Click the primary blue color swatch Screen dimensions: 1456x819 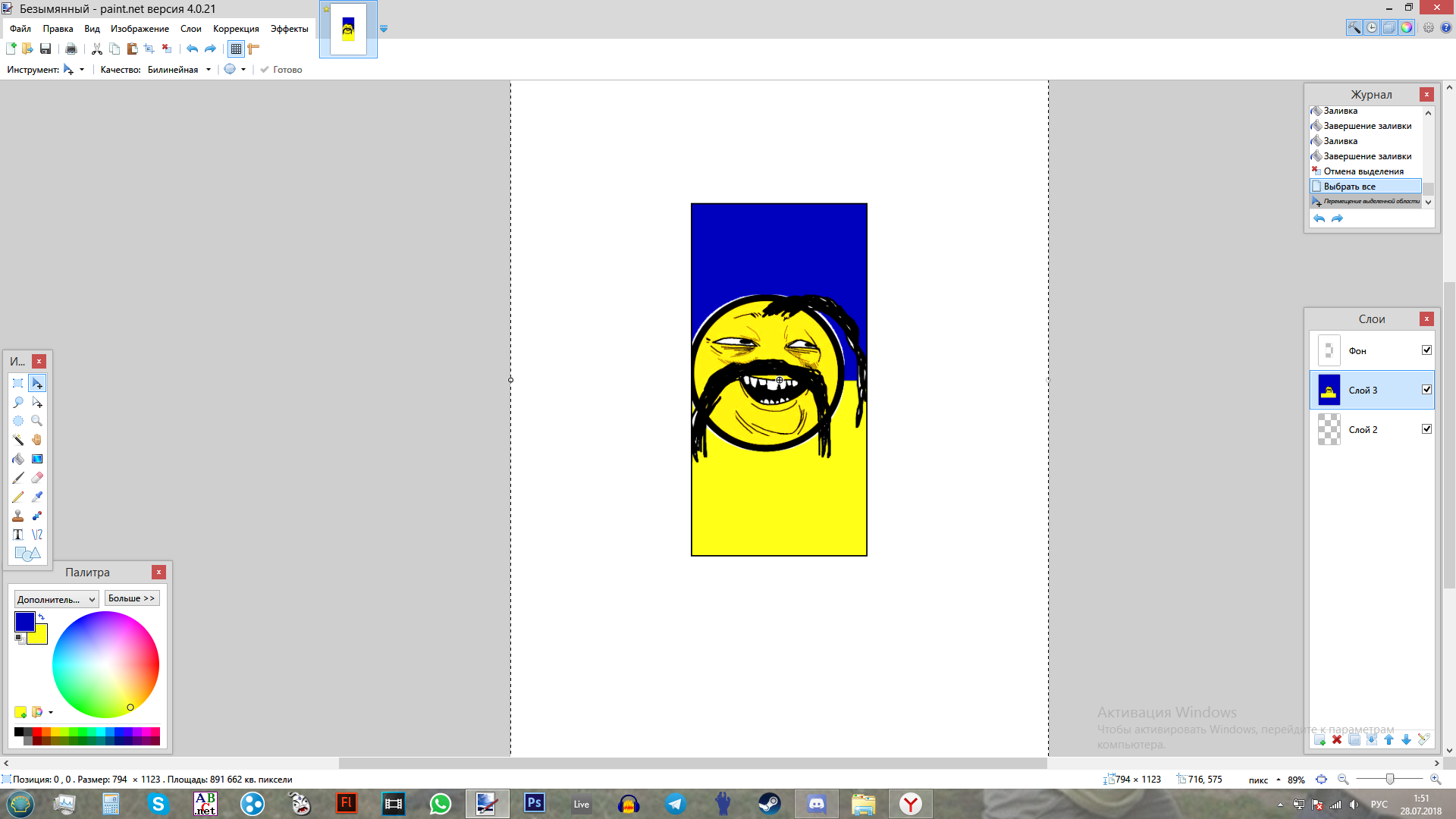pos(24,622)
